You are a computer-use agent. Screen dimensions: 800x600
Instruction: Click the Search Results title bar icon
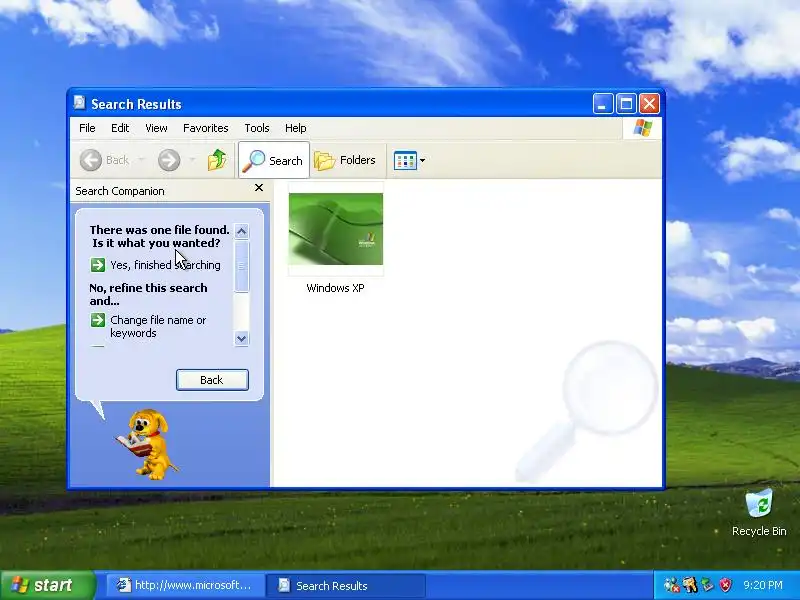[x=79, y=103]
